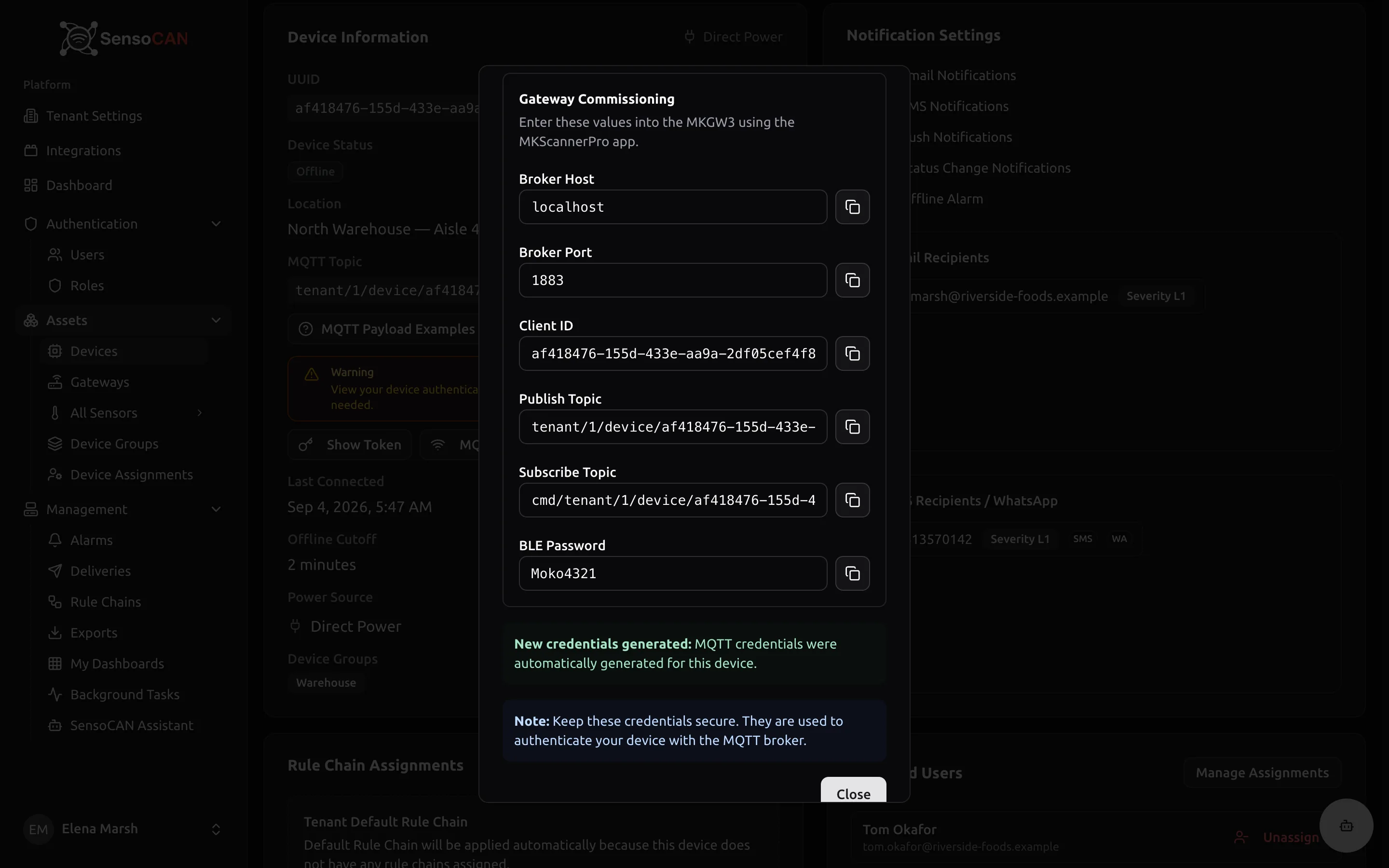Copy the Client ID value
This screenshot has height=868, width=1389.
point(852,353)
